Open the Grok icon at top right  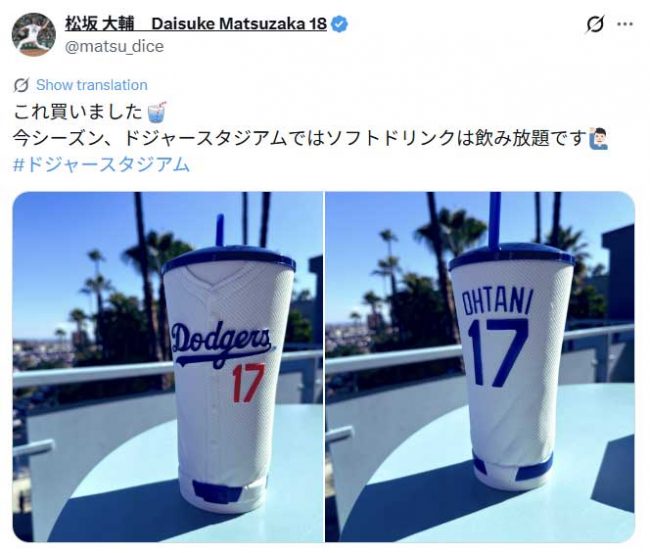click(x=595, y=24)
